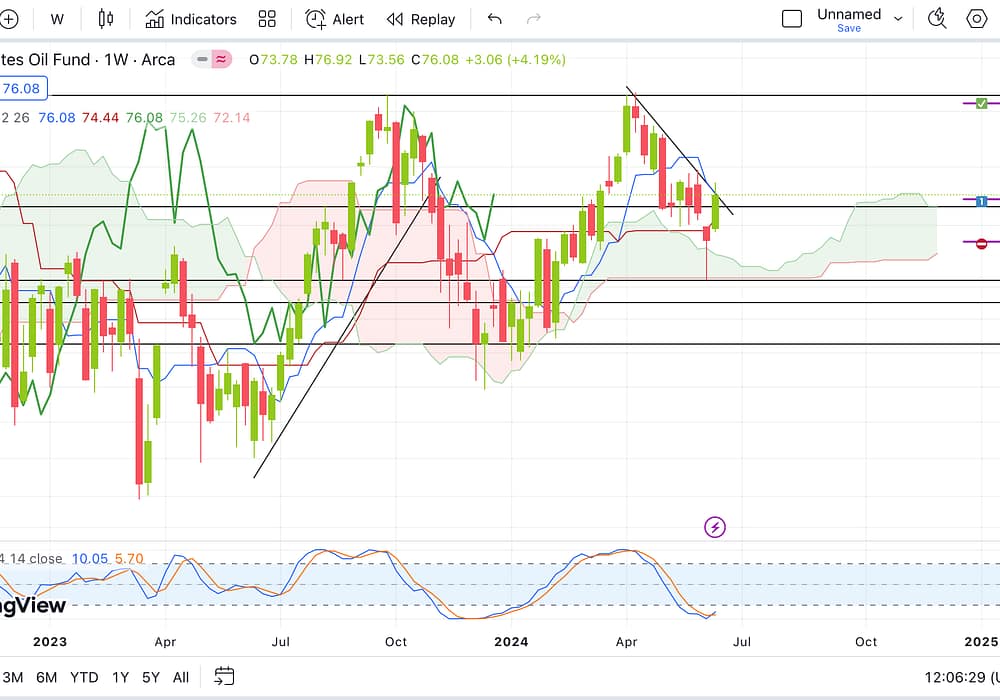This screenshot has width=1000, height=700.
Task: Click the quick search lightning icon
Action: point(937,18)
